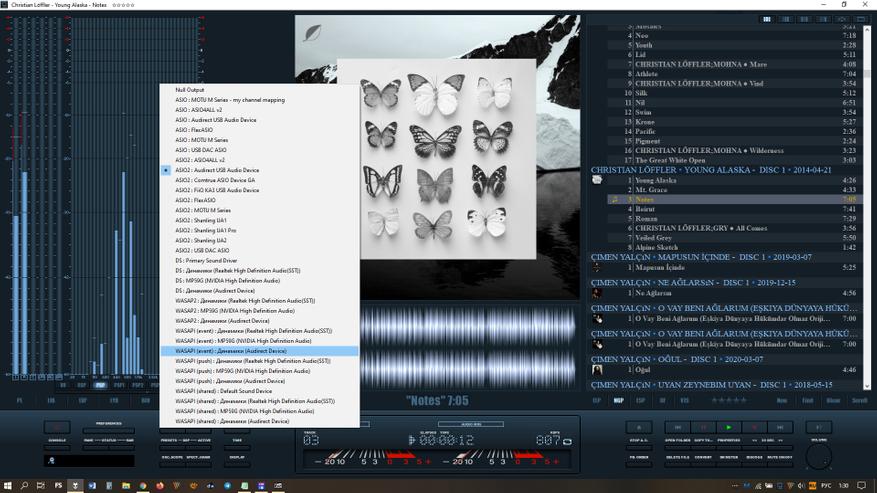Open Chrome from the Windows taskbar
877x493 pixels.
[143, 485]
